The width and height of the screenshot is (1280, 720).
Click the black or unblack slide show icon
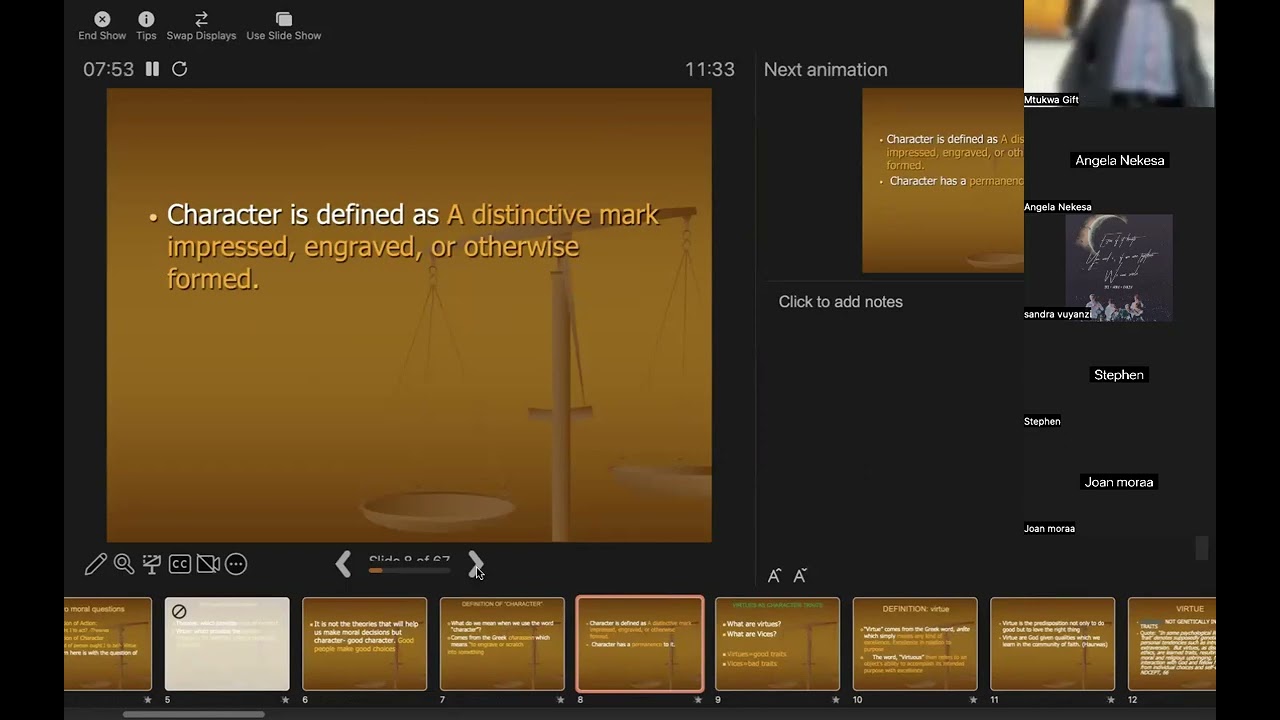click(x=152, y=564)
